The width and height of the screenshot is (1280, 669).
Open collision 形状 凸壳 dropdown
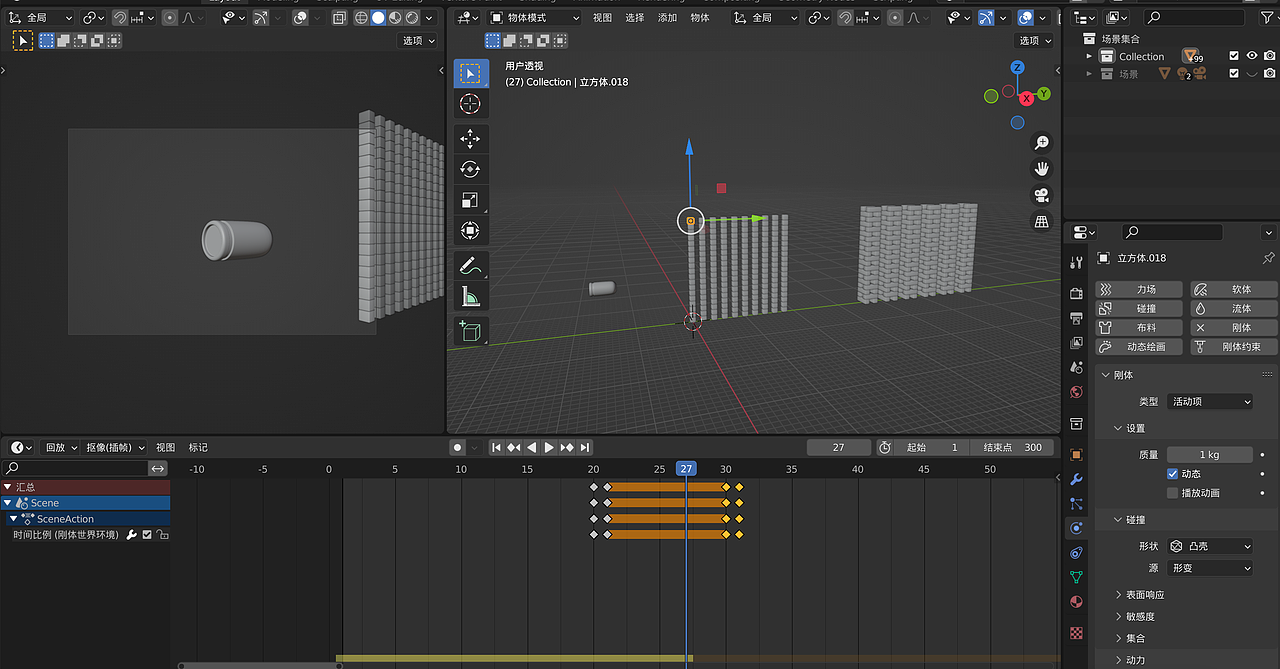click(x=1210, y=546)
